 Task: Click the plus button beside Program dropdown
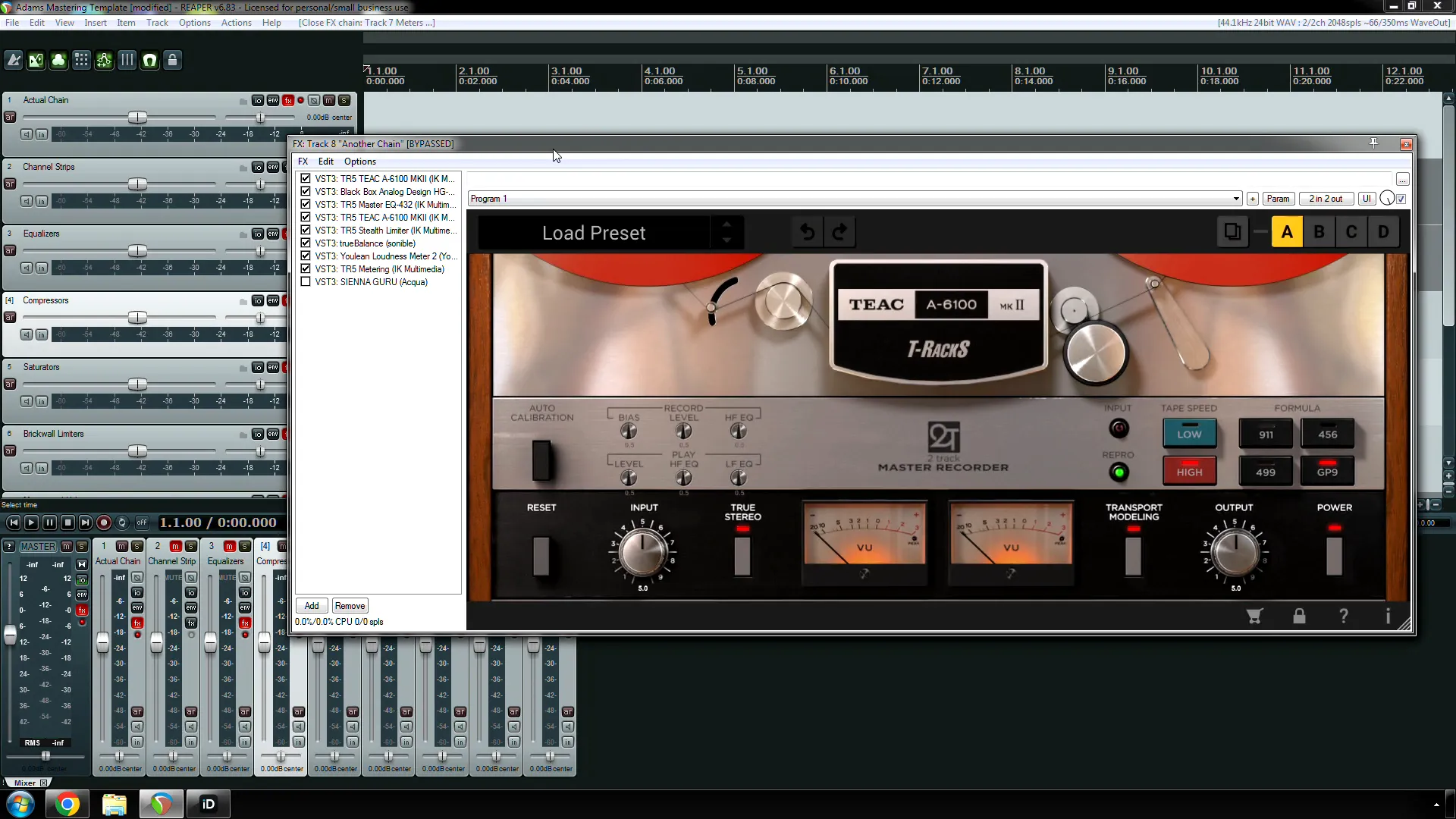point(1253,199)
